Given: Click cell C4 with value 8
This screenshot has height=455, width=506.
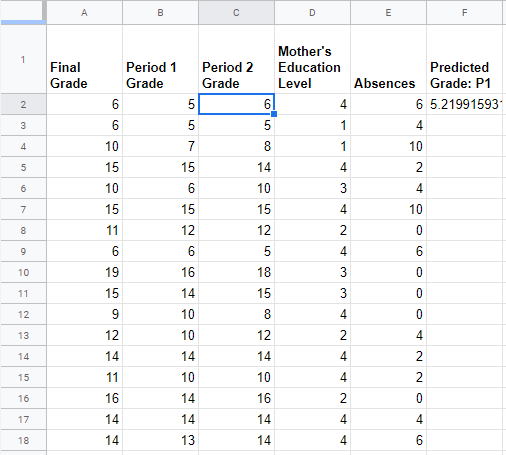Looking at the screenshot, I should tap(236, 146).
